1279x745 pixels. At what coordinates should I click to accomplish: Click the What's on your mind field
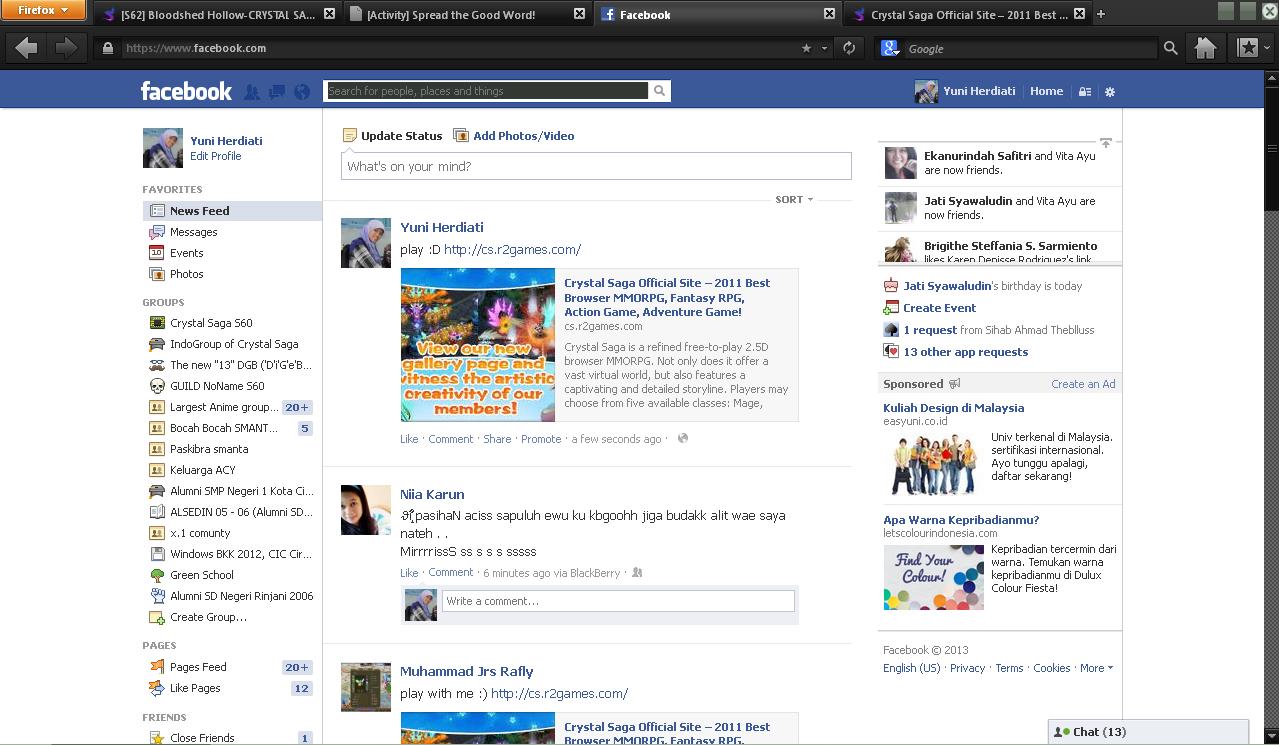coord(596,166)
